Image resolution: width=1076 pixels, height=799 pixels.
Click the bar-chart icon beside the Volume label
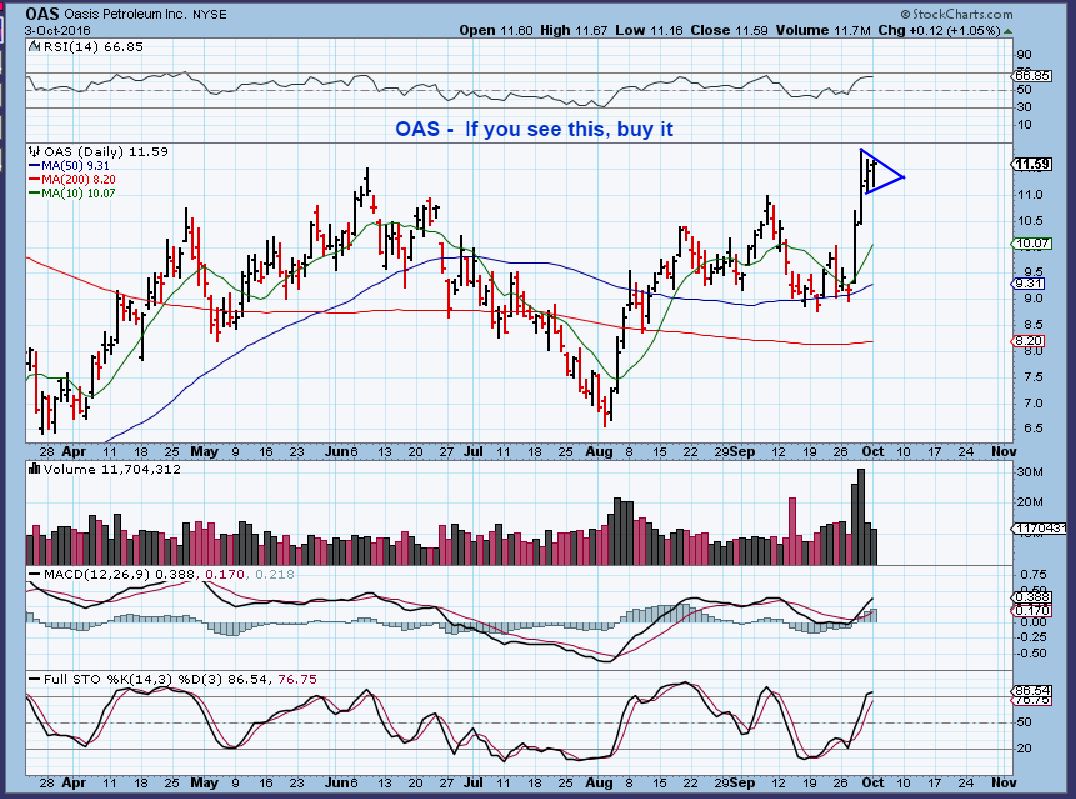click(35, 469)
